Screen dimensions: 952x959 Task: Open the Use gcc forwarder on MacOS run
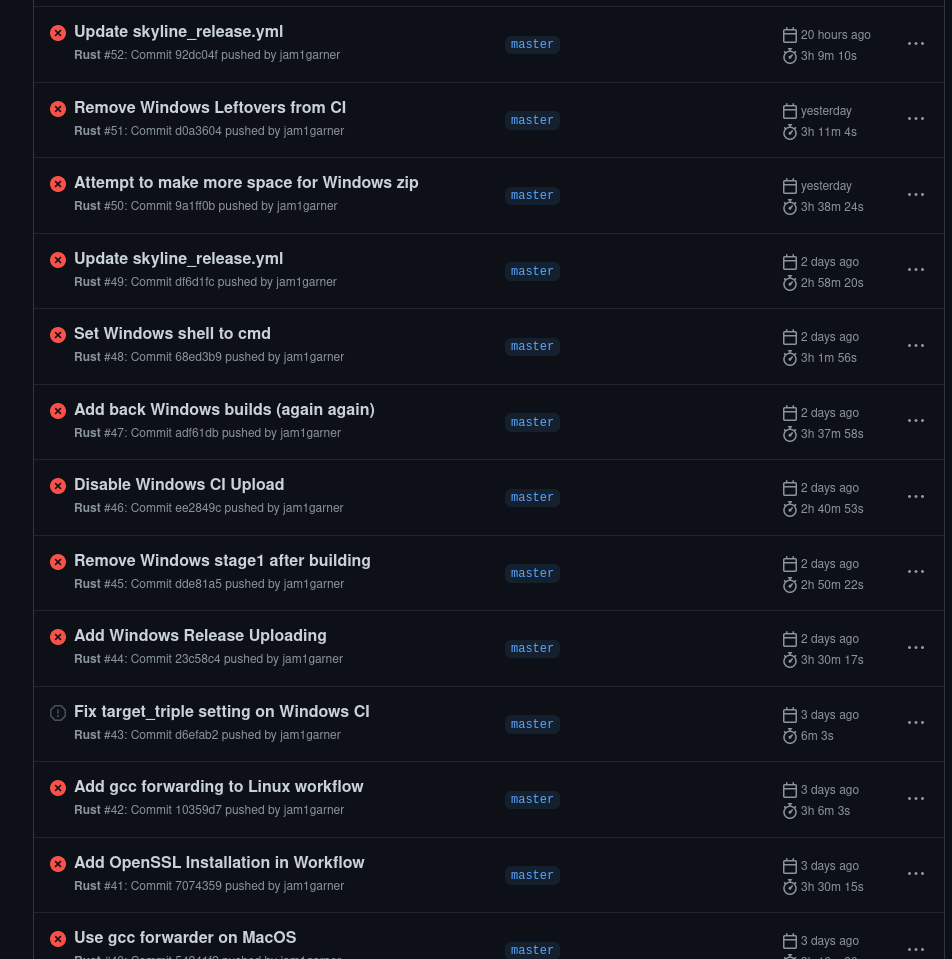185,938
